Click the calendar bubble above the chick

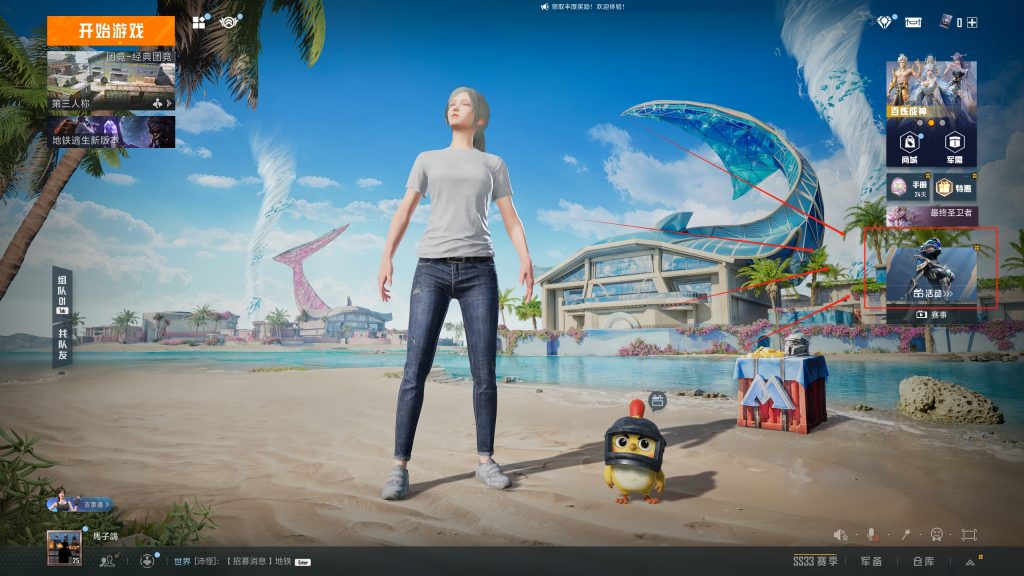(658, 400)
